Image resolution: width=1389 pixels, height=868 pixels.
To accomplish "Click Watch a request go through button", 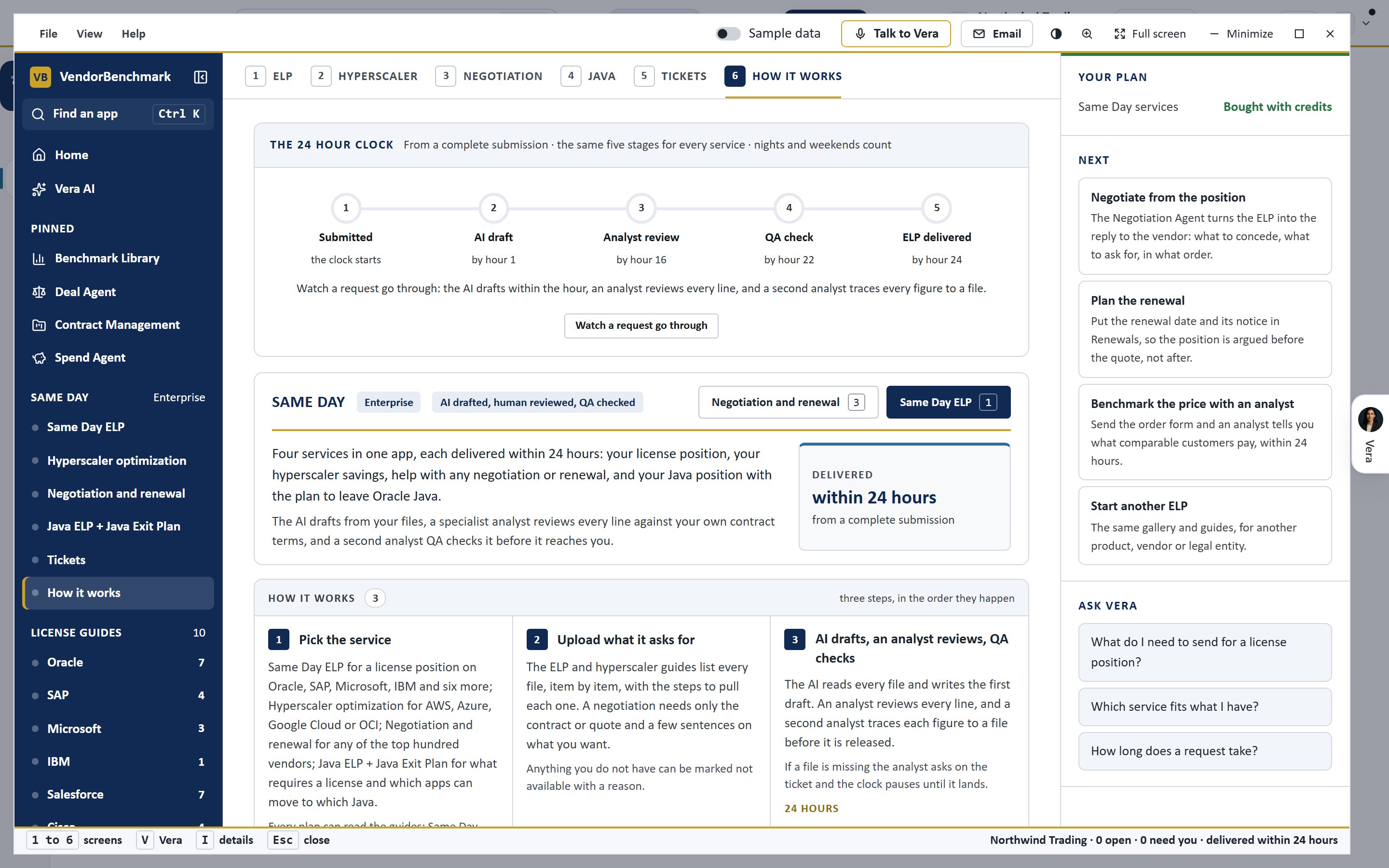I will point(641,325).
